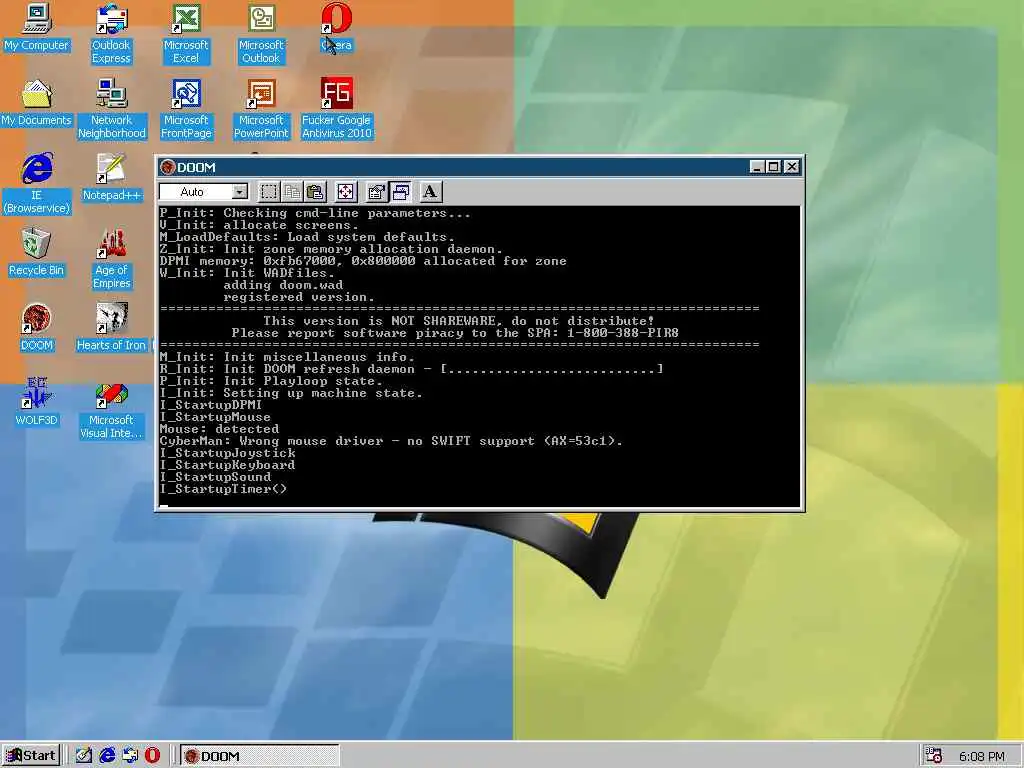Click the 'registered version.' console line
1024x768 pixels.
[x=298, y=297]
